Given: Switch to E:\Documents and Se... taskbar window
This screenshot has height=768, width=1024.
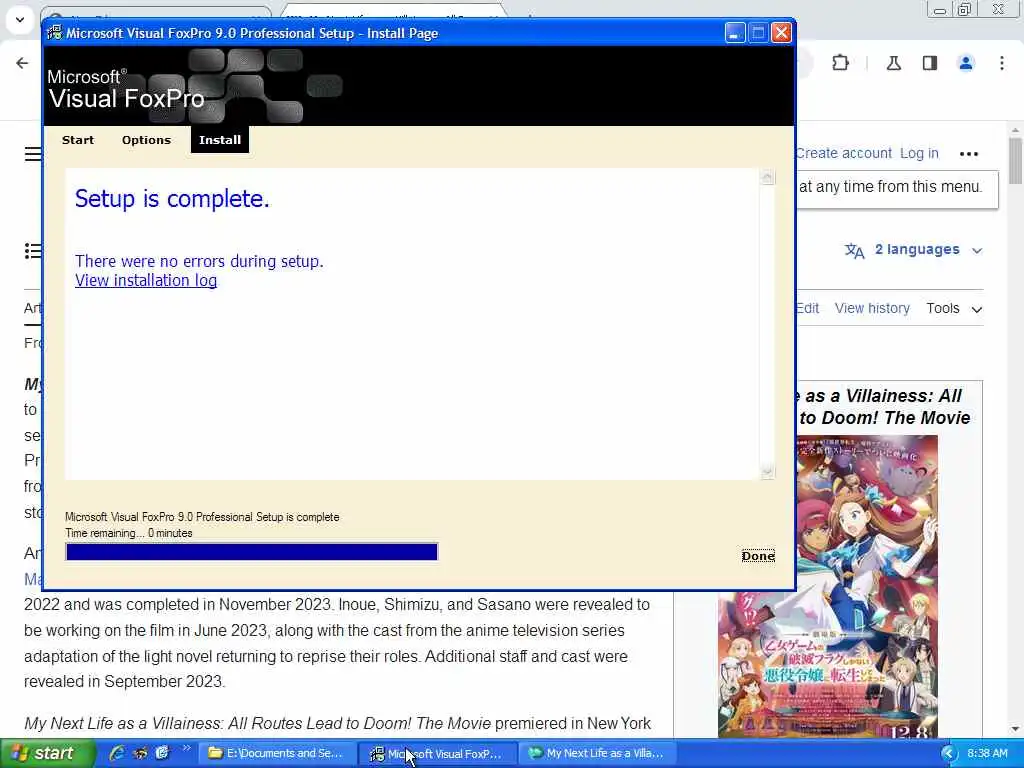Looking at the screenshot, I should 277,754.
